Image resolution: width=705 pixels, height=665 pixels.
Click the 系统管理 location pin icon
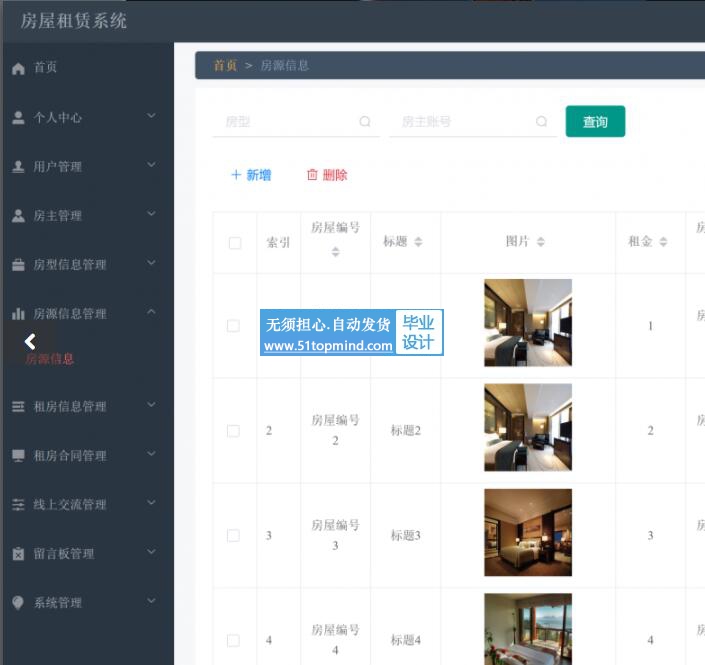tap(18, 603)
